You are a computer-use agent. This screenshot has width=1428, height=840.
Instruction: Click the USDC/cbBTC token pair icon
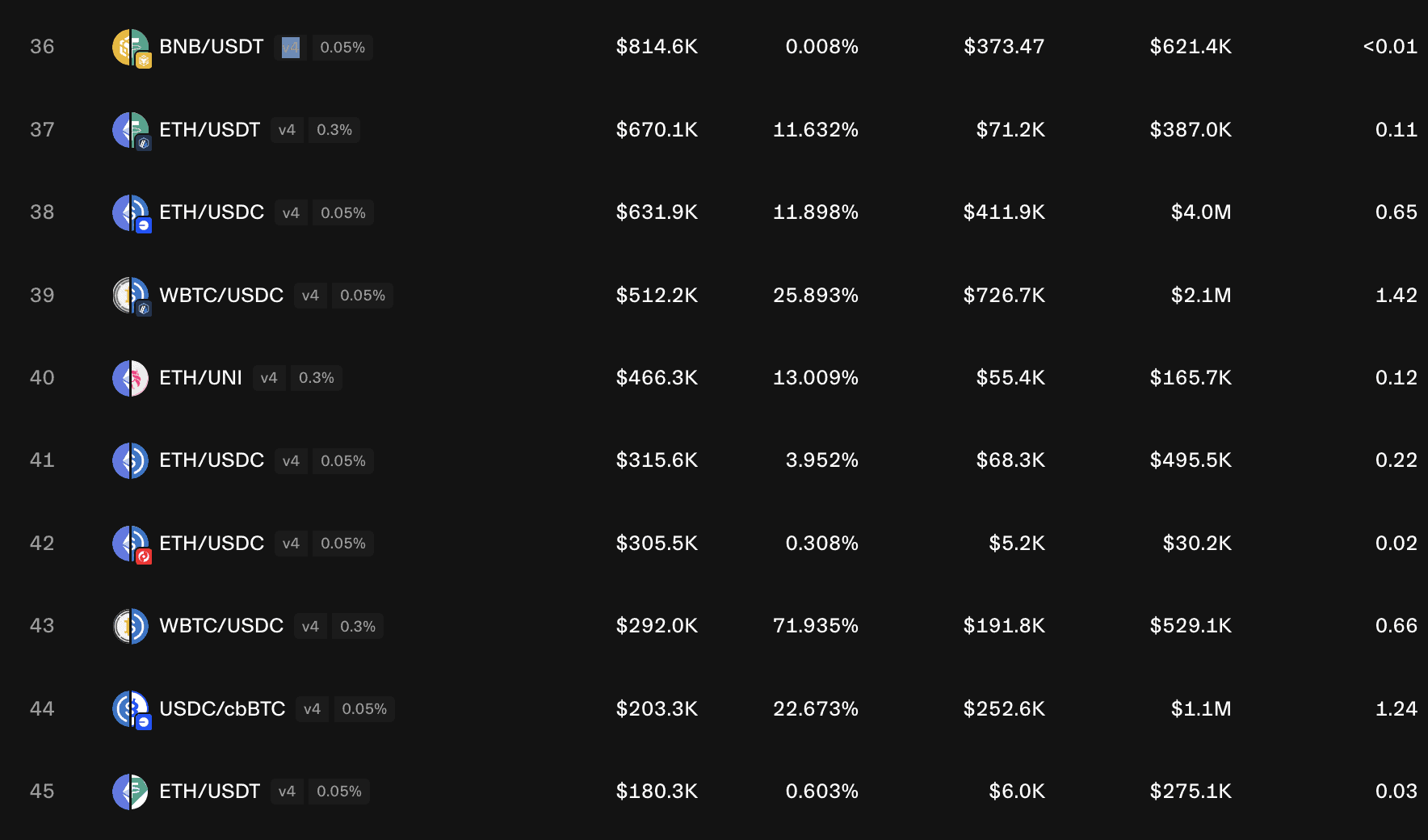tap(131, 710)
